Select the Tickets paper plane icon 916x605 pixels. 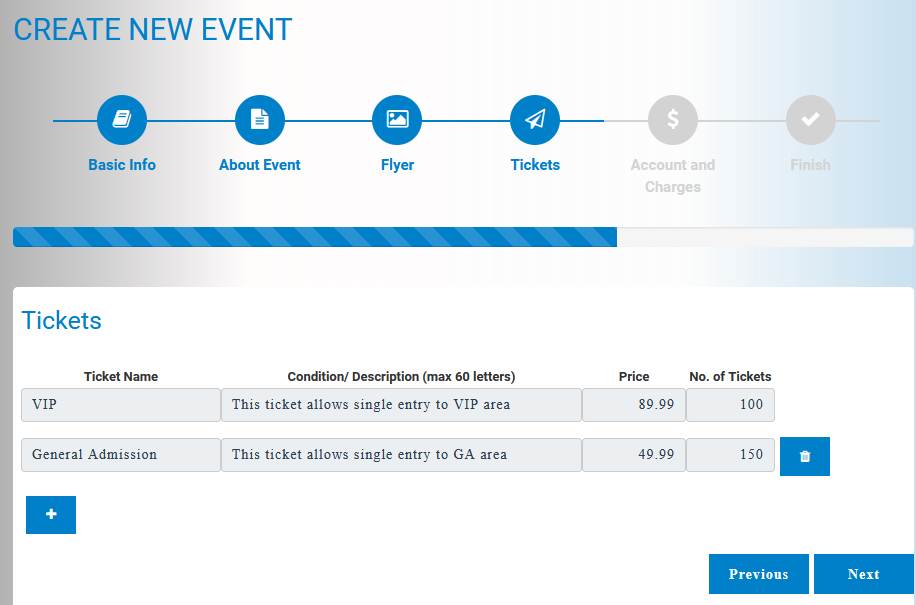pos(534,119)
